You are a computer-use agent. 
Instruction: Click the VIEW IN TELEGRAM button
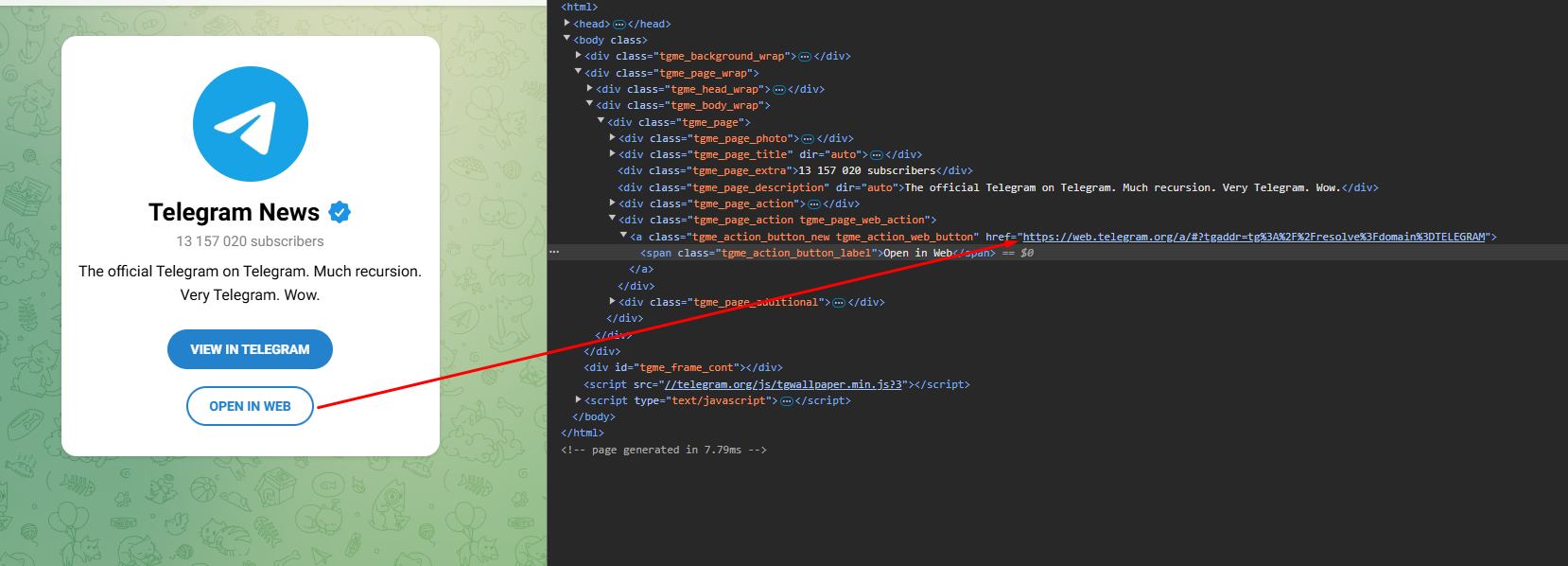tap(250, 349)
